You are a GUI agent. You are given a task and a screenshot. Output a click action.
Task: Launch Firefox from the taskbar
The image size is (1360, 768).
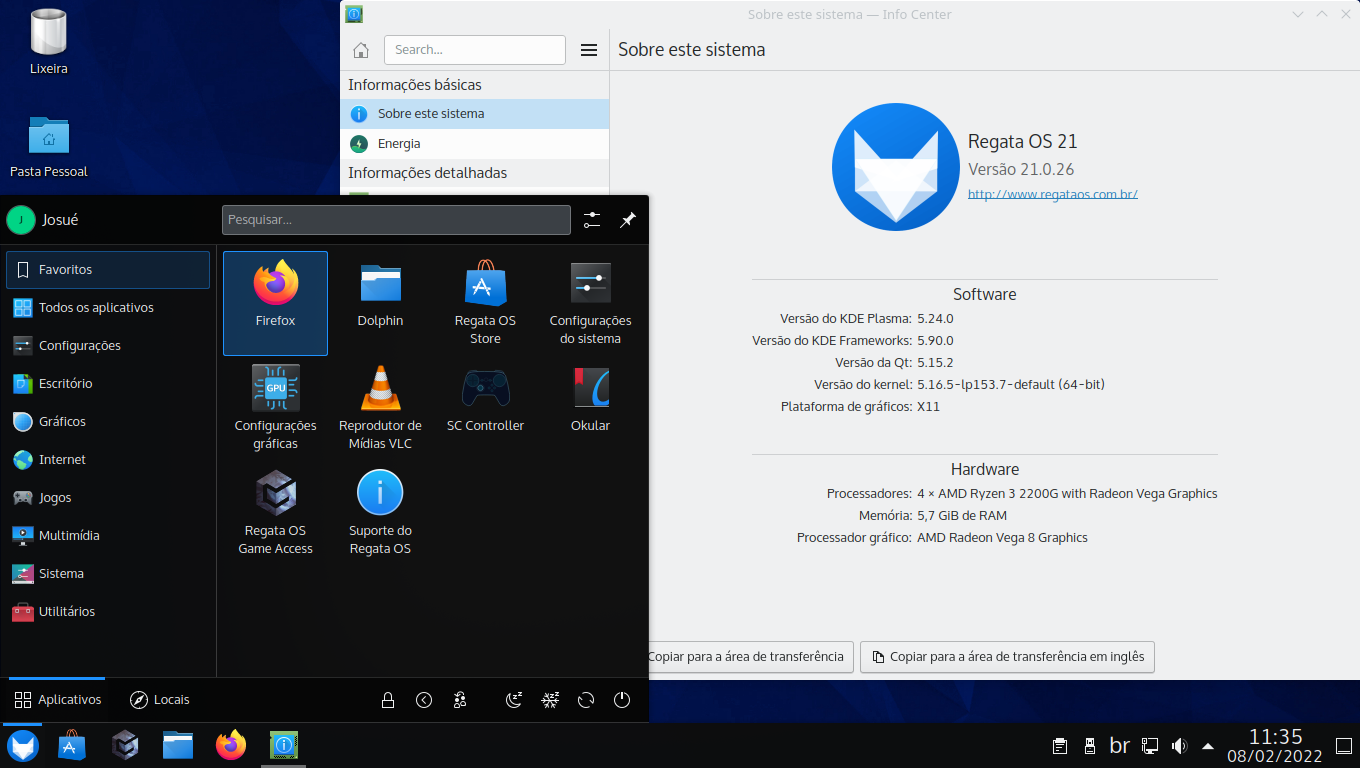(x=231, y=745)
